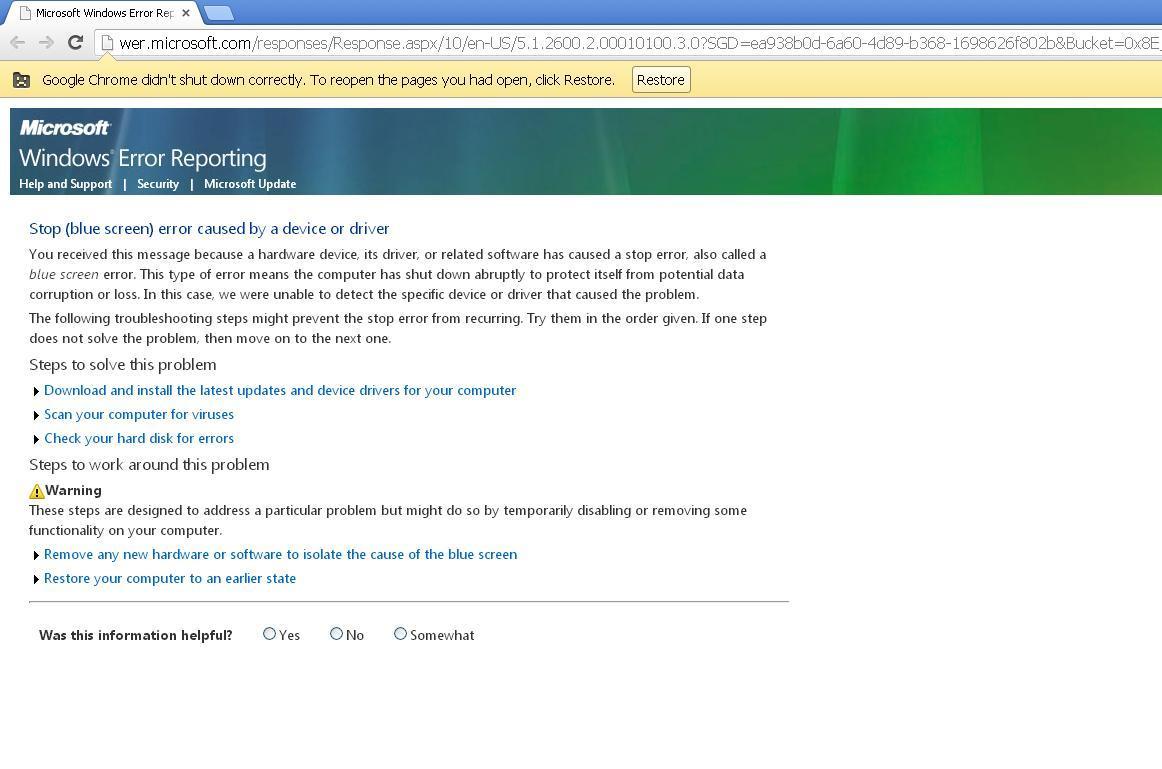Click the Microsoft logo in banner

pyautogui.click(x=64, y=127)
